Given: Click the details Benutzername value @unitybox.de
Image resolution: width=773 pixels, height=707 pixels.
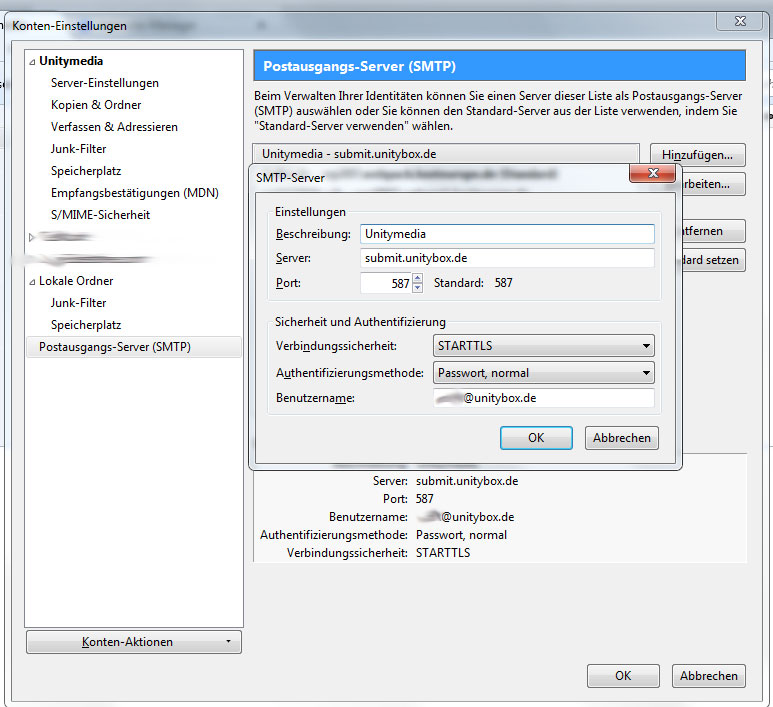Looking at the screenshot, I should click(465, 517).
